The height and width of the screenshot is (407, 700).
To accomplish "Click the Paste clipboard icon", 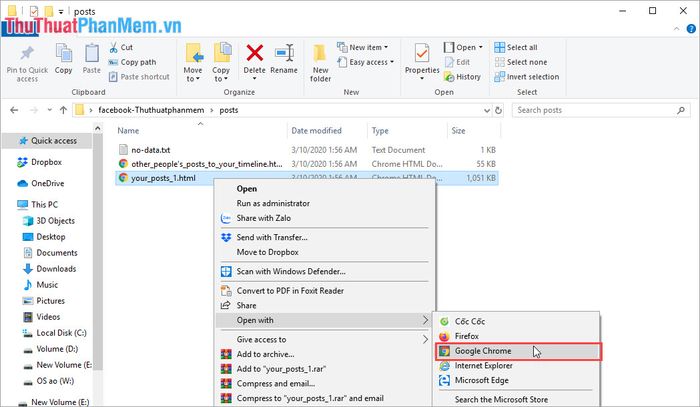I will coord(92,54).
